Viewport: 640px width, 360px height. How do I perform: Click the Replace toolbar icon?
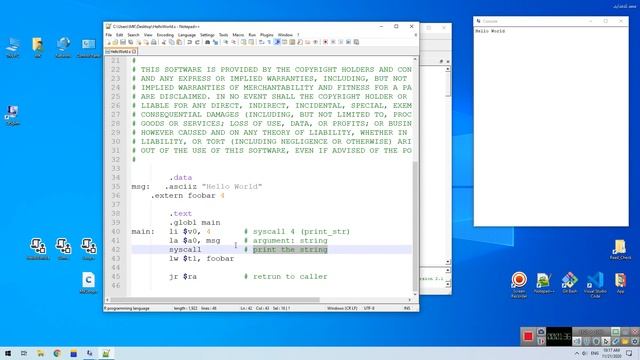pos(215,42)
